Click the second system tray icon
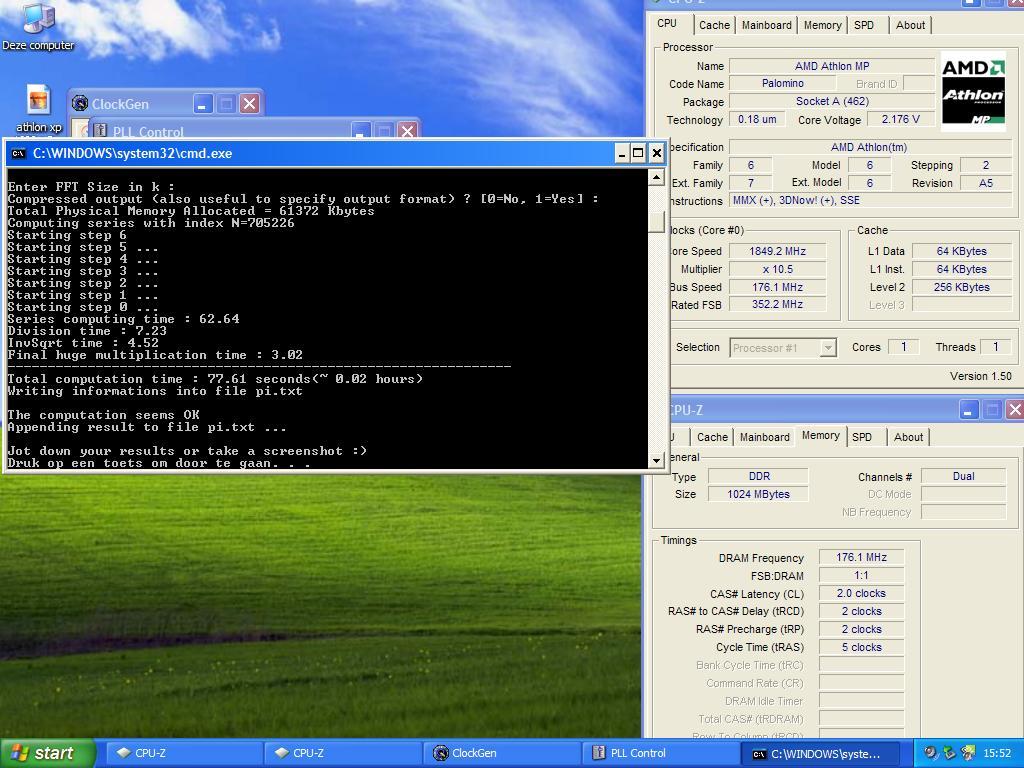This screenshot has width=1024, height=768. pos(950,753)
